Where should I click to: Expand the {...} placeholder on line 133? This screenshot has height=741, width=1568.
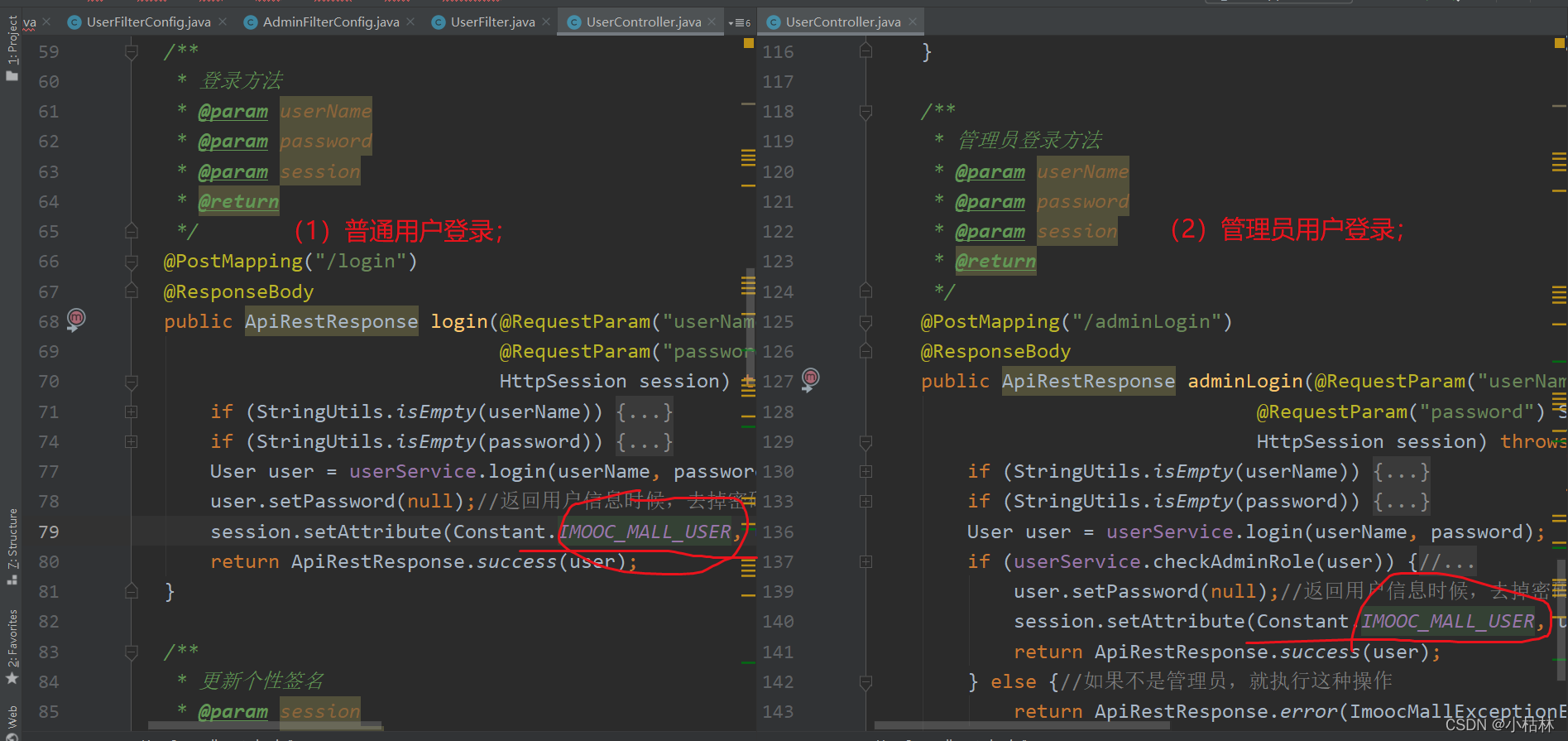[1402, 501]
